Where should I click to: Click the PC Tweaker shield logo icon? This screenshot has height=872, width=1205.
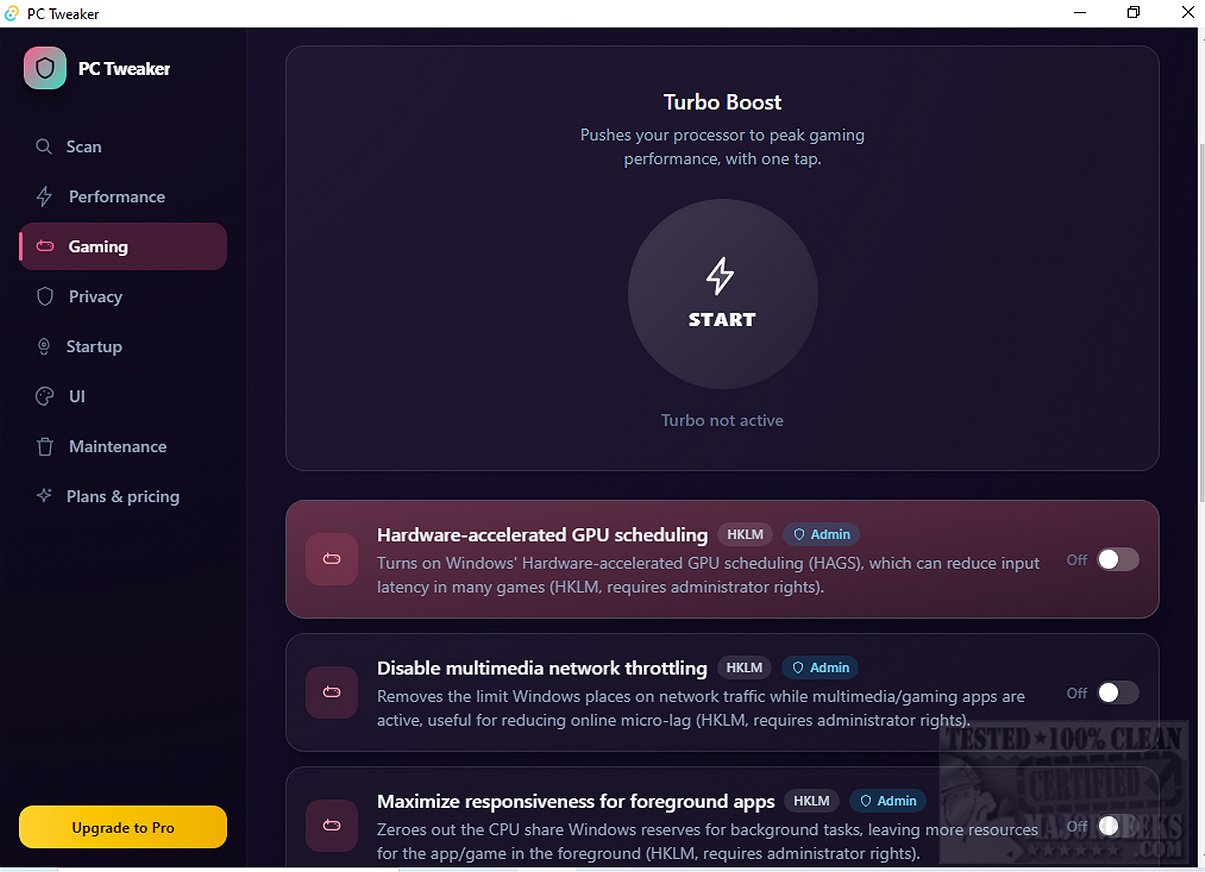[45, 68]
